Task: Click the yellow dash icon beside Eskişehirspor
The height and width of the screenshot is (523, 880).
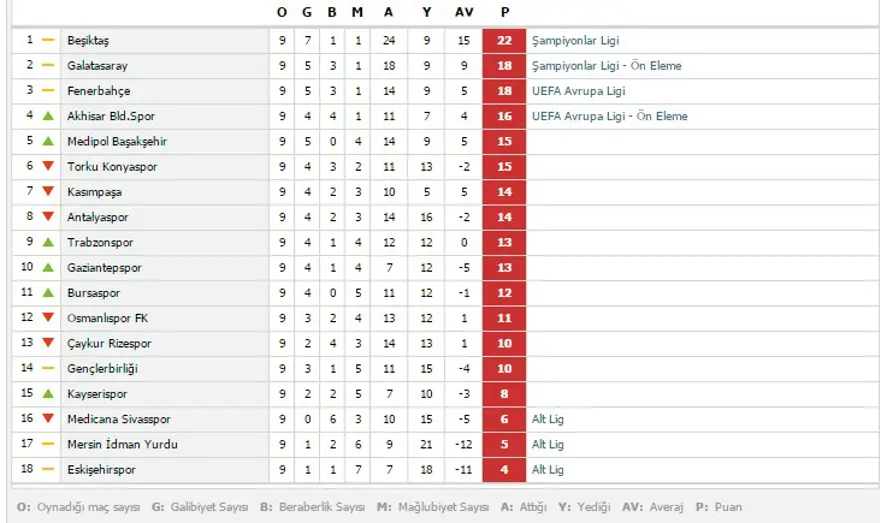Action: pos(47,469)
